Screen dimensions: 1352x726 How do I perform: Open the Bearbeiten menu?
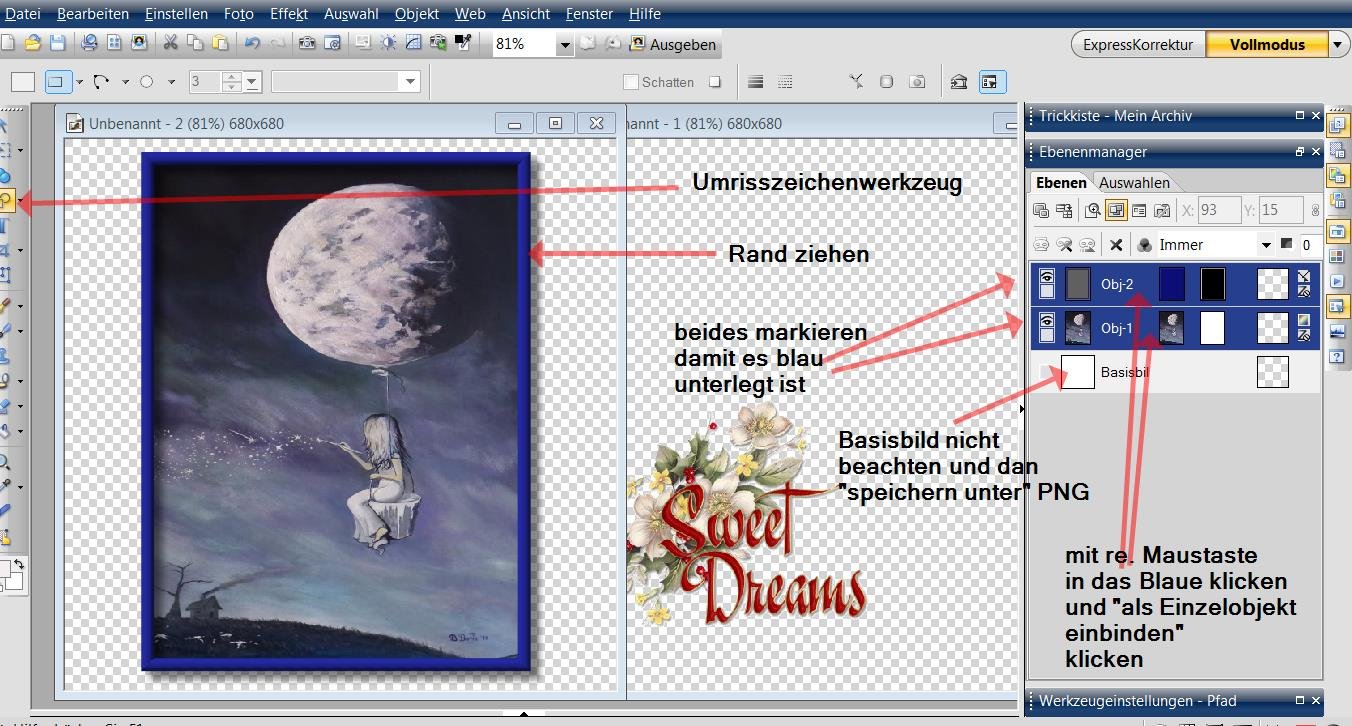(92, 14)
